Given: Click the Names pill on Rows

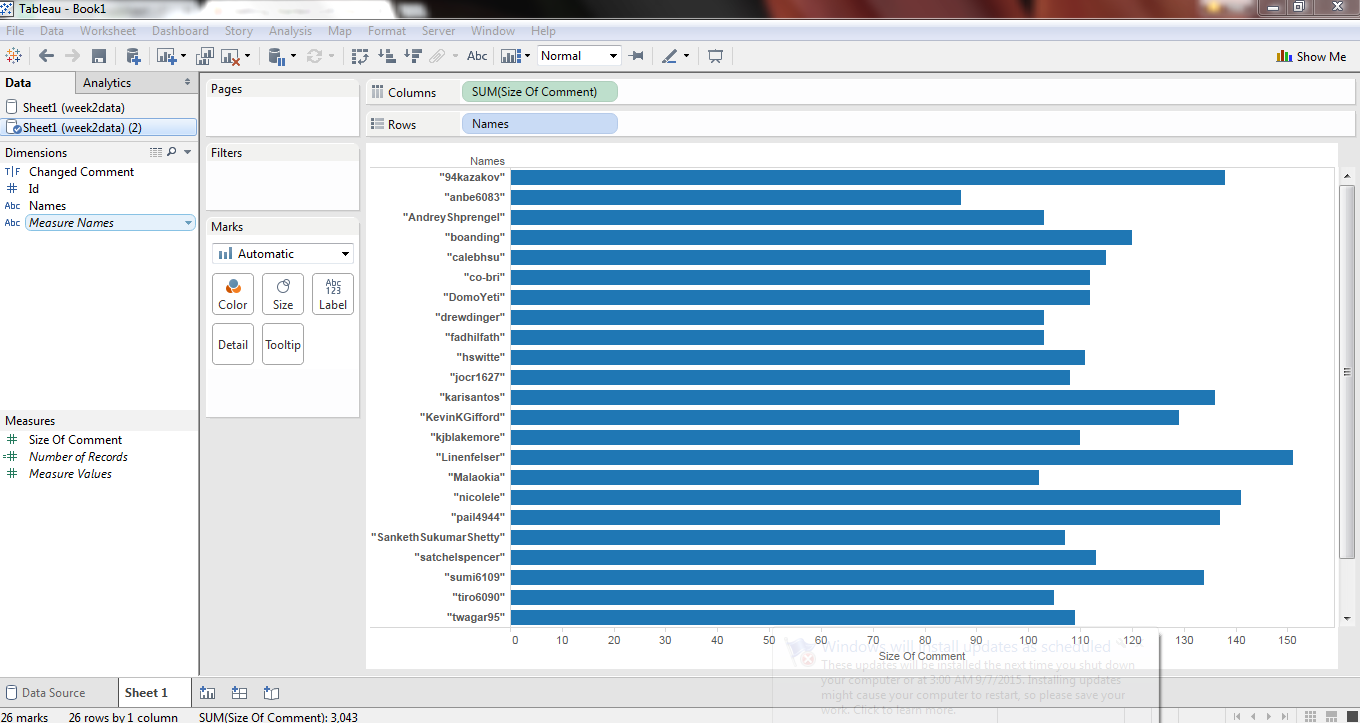Looking at the screenshot, I should (x=539, y=124).
